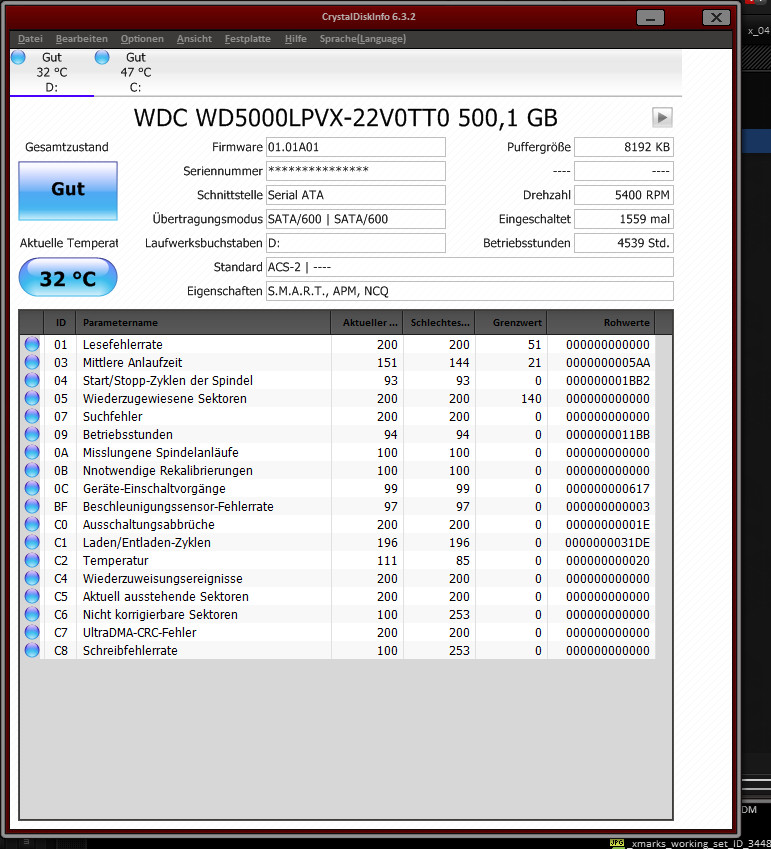Click the Eingeschaltet value 1559 mal
The height and width of the screenshot is (849, 771).
[x=624, y=219]
